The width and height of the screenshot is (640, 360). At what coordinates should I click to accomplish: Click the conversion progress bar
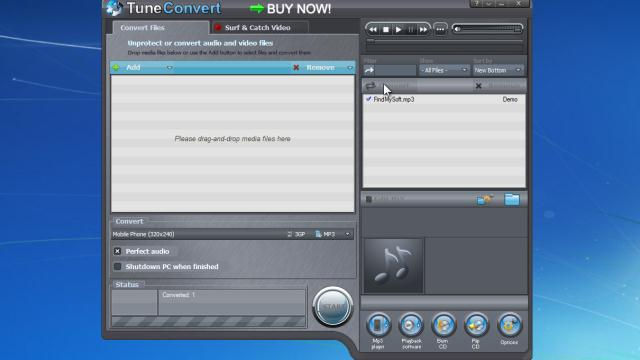(x=209, y=322)
